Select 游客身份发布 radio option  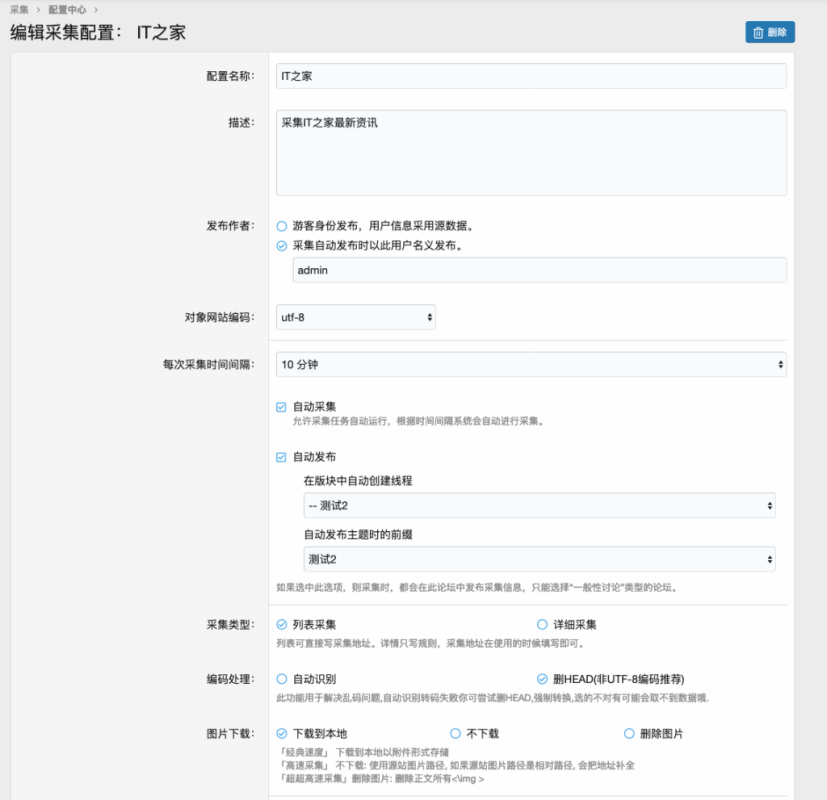pos(282,226)
